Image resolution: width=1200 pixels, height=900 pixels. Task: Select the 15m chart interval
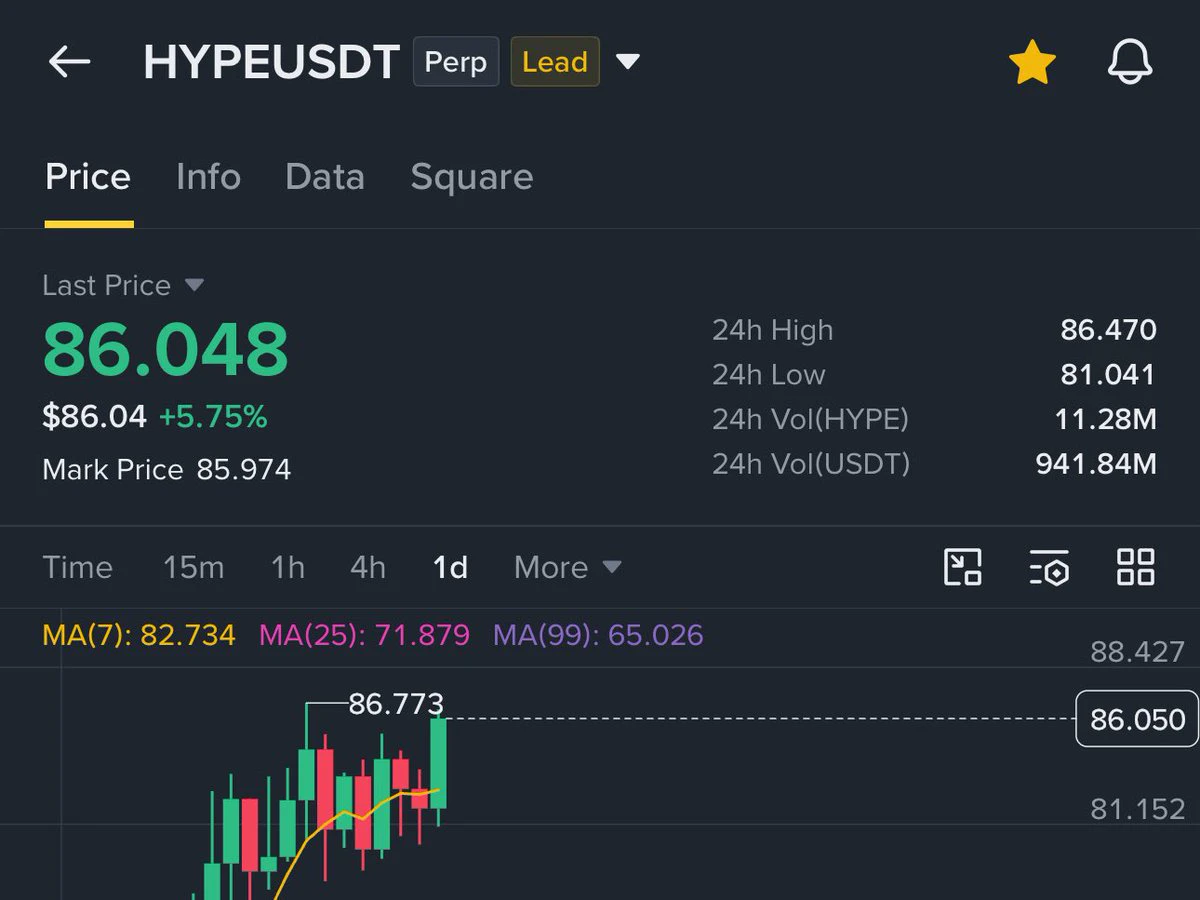click(193, 567)
